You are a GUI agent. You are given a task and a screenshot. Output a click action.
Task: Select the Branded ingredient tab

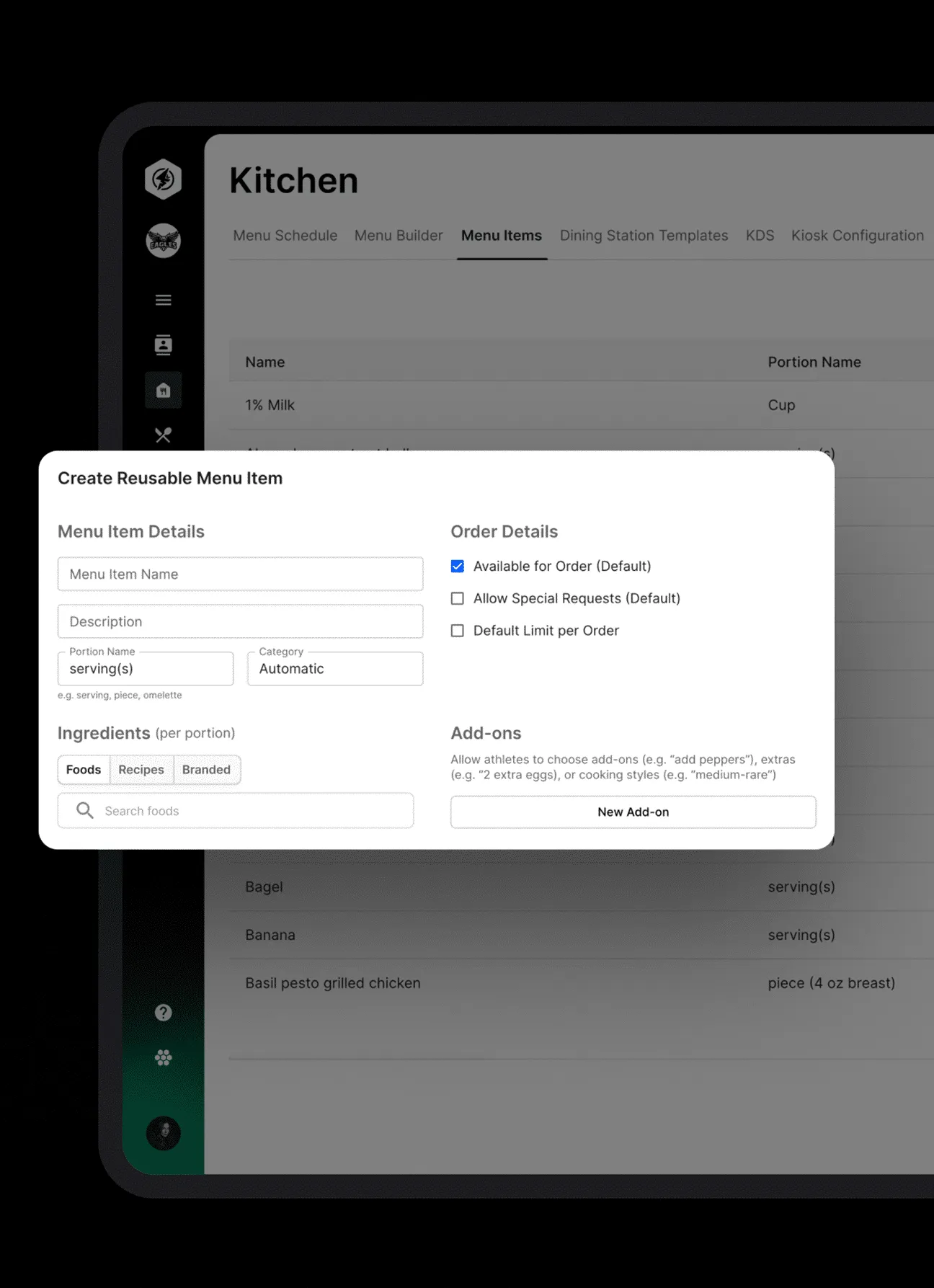point(206,770)
